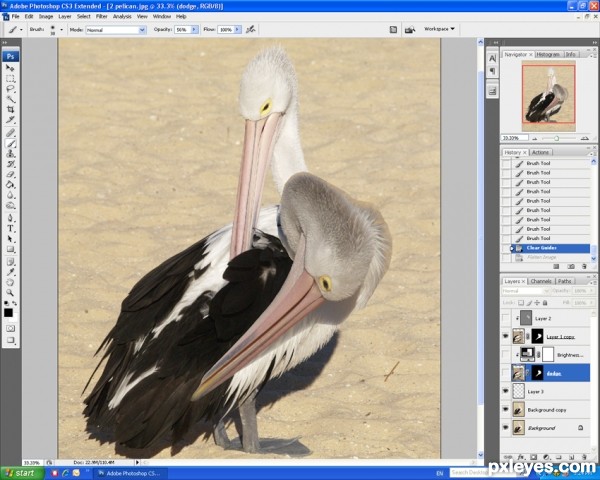Open the status bar info arrow

click(137, 462)
